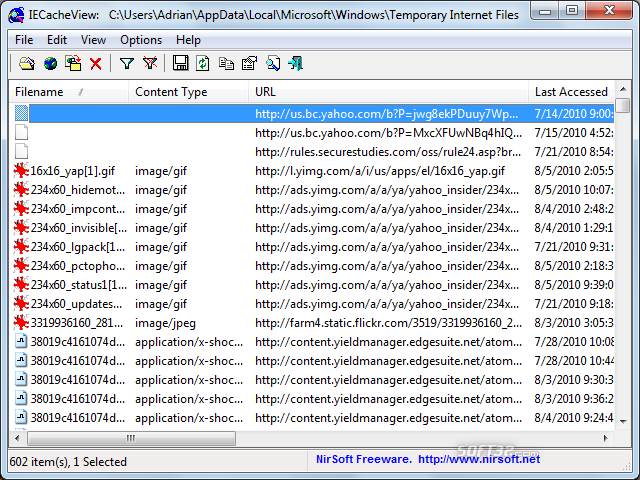
Task: Click the globe Open Link in Browser icon
Action: point(50,64)
